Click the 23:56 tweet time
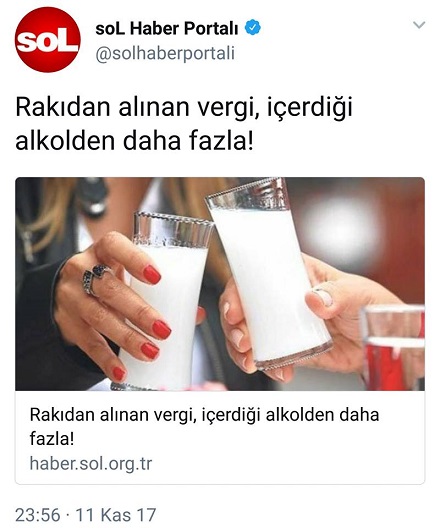The width and height of the screenshot is (440, 528). [38, 515]
